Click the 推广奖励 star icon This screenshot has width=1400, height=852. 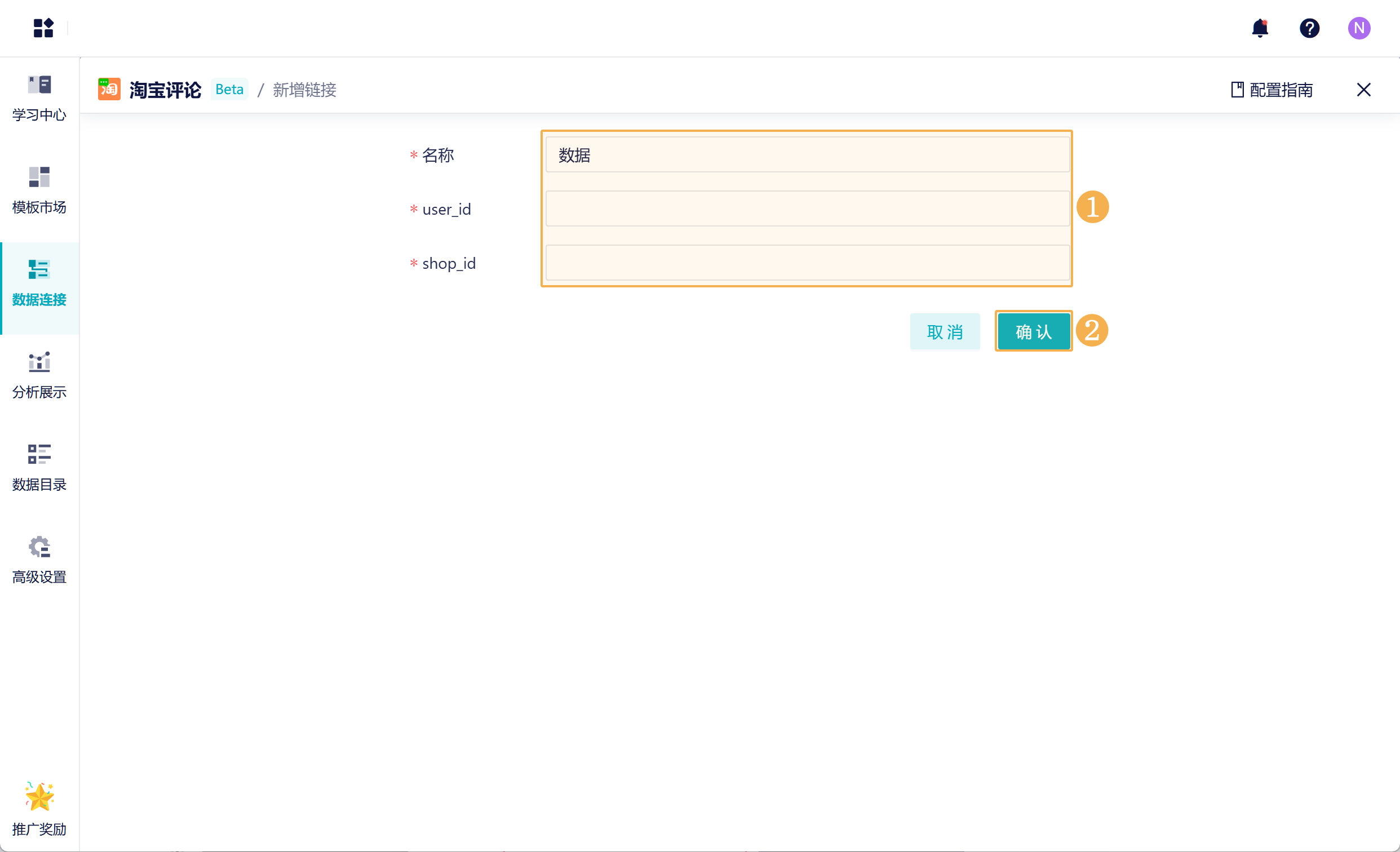tap(39, 797)
